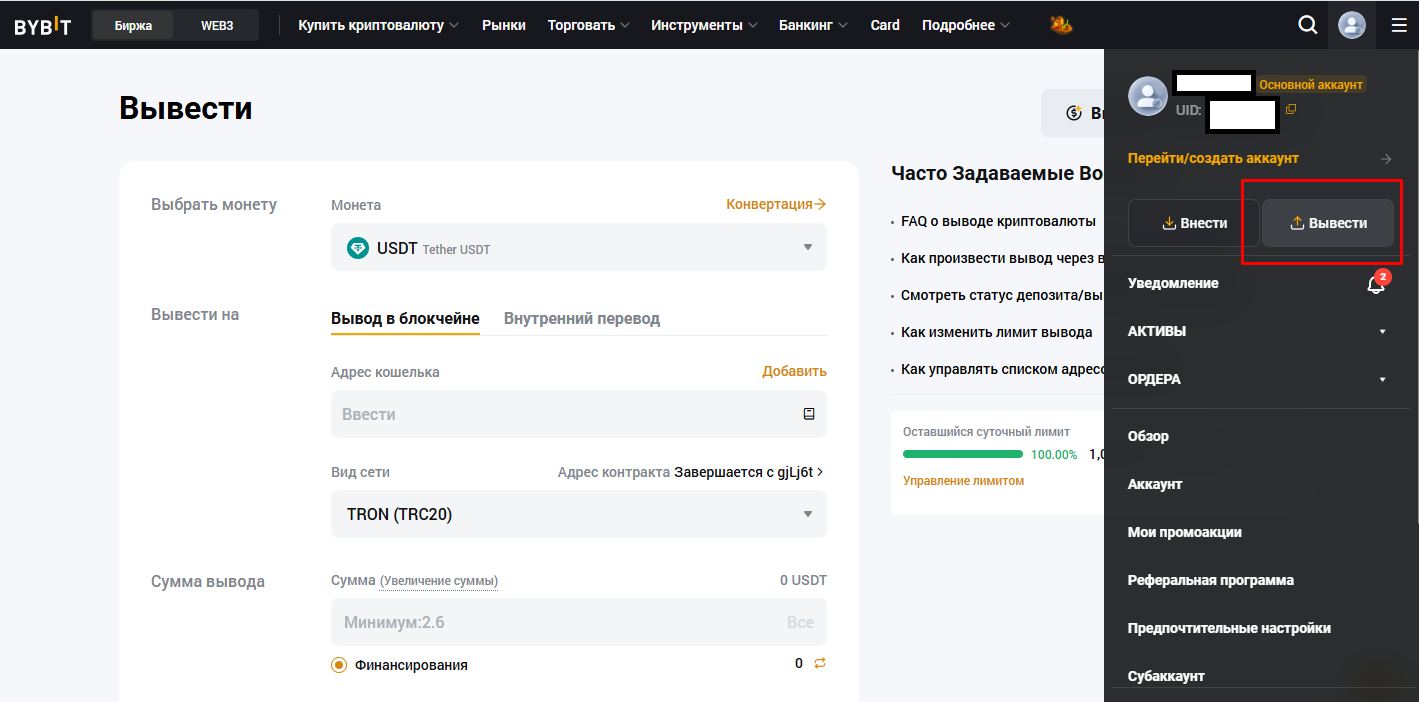The width and height of the screenshot is (1419, 702).
Task: Open the TRON (TRC20) network dropdown
Action: 579,514
